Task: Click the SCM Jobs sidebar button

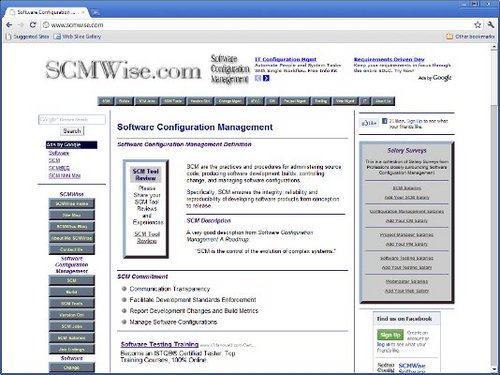Action: coord(72,326)
